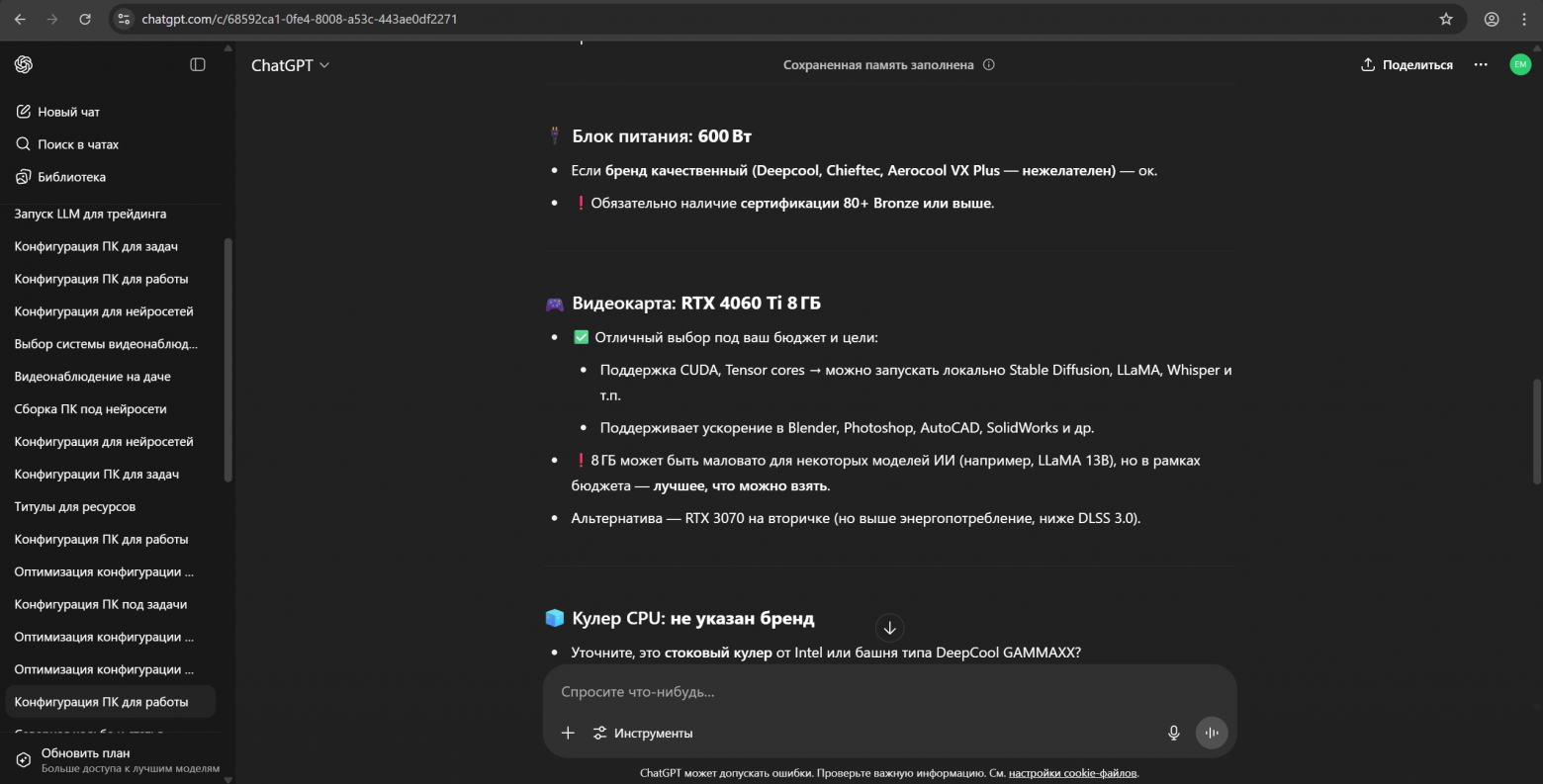Screen dimensions: 1543x784
Task: Click the plus attachment icon
Action: coord(568,733)
